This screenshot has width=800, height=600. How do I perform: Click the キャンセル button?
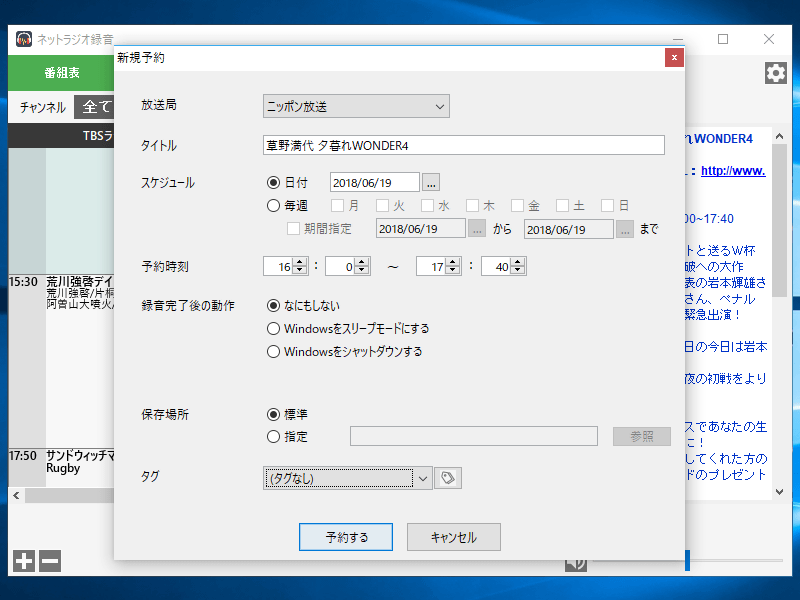click(453, 537)
